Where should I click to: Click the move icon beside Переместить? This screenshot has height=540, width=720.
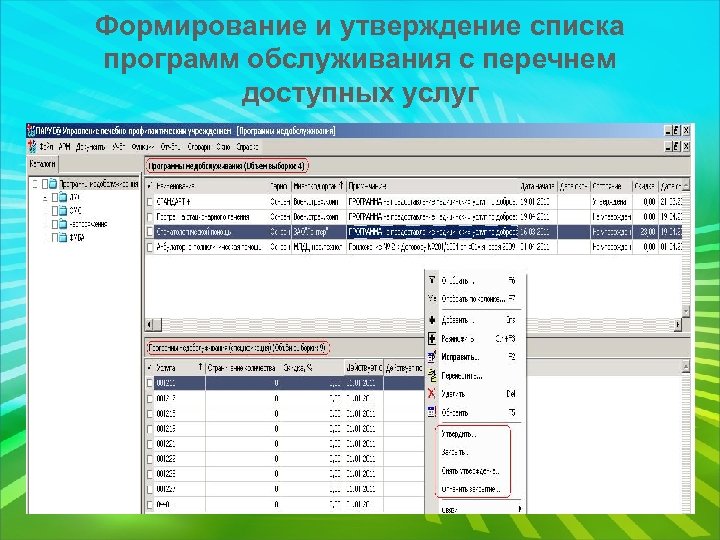tap(432, 376)
